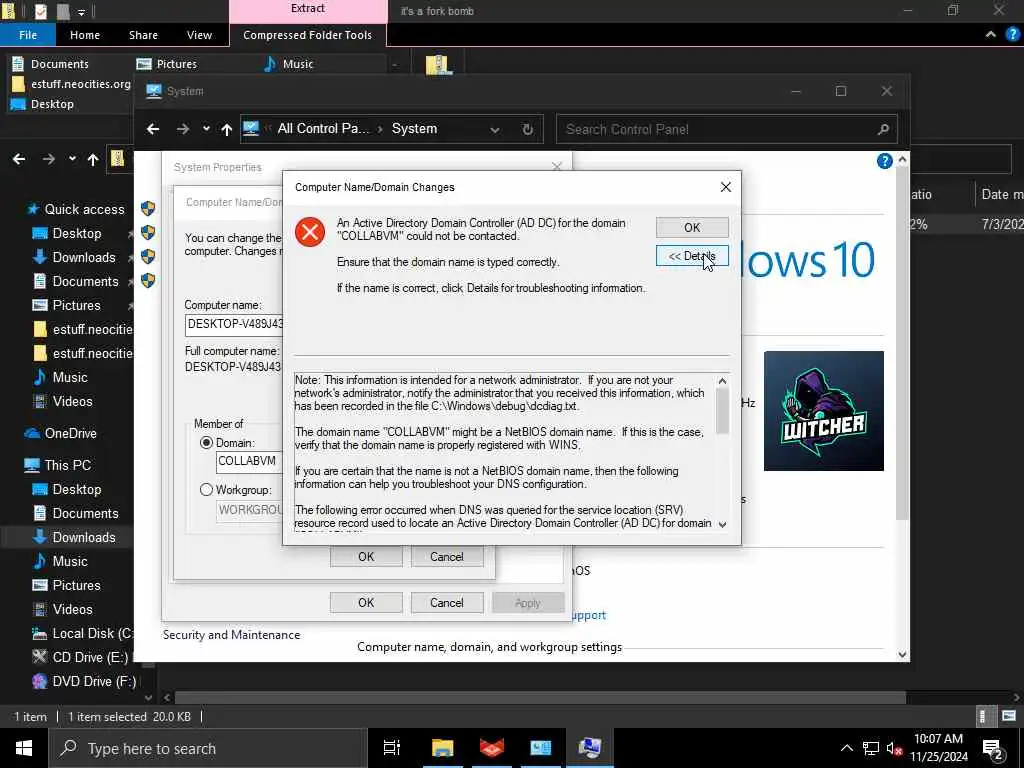Switch to large icons view in File Explorer

click(1008, 716)
